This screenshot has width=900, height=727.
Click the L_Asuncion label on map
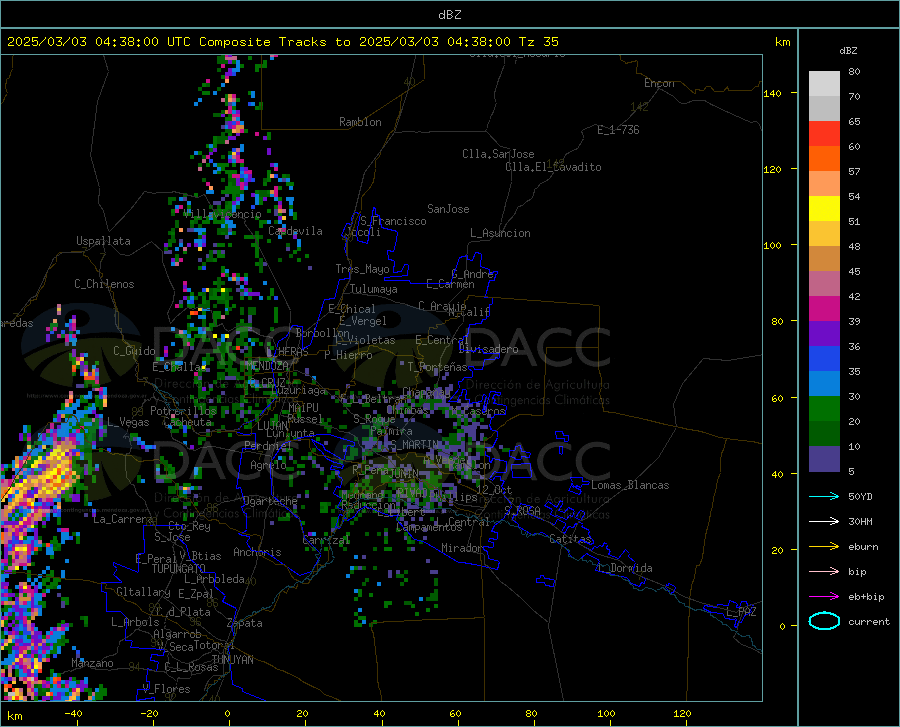pyautogui.click(x=500, y=233)
